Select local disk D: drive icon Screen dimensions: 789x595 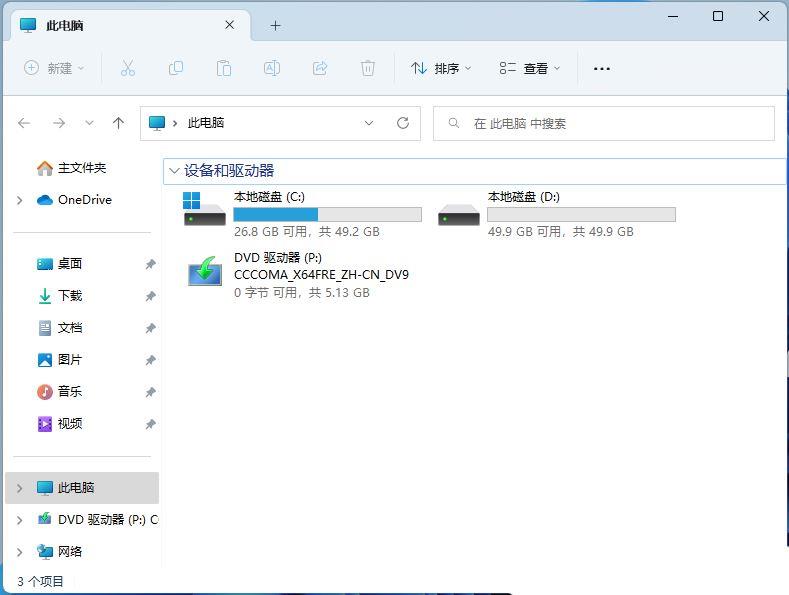coord(458,214)
